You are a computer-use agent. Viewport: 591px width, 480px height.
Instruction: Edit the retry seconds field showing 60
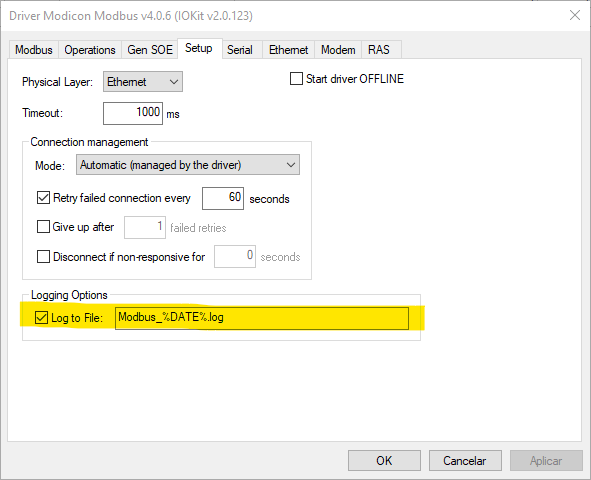point(223,198)
